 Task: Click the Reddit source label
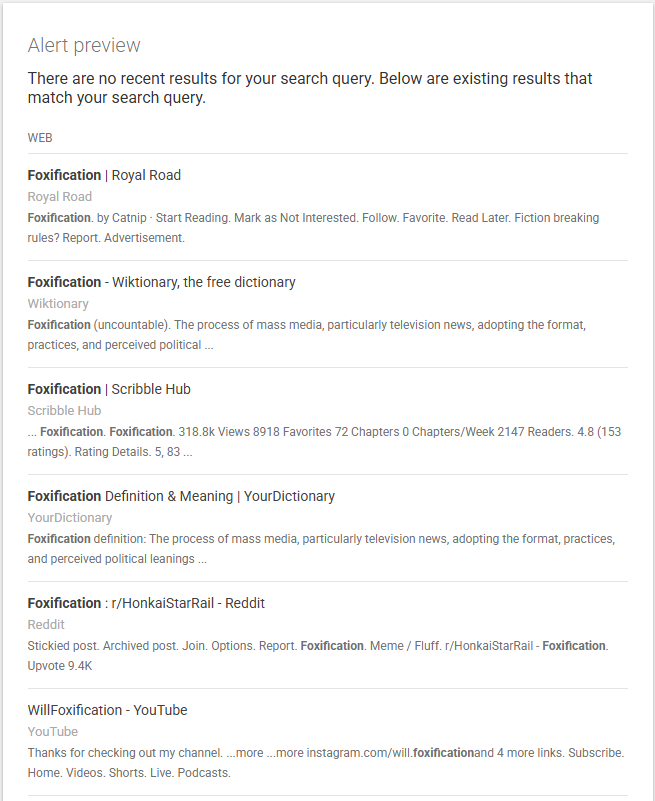pos(46,625)
